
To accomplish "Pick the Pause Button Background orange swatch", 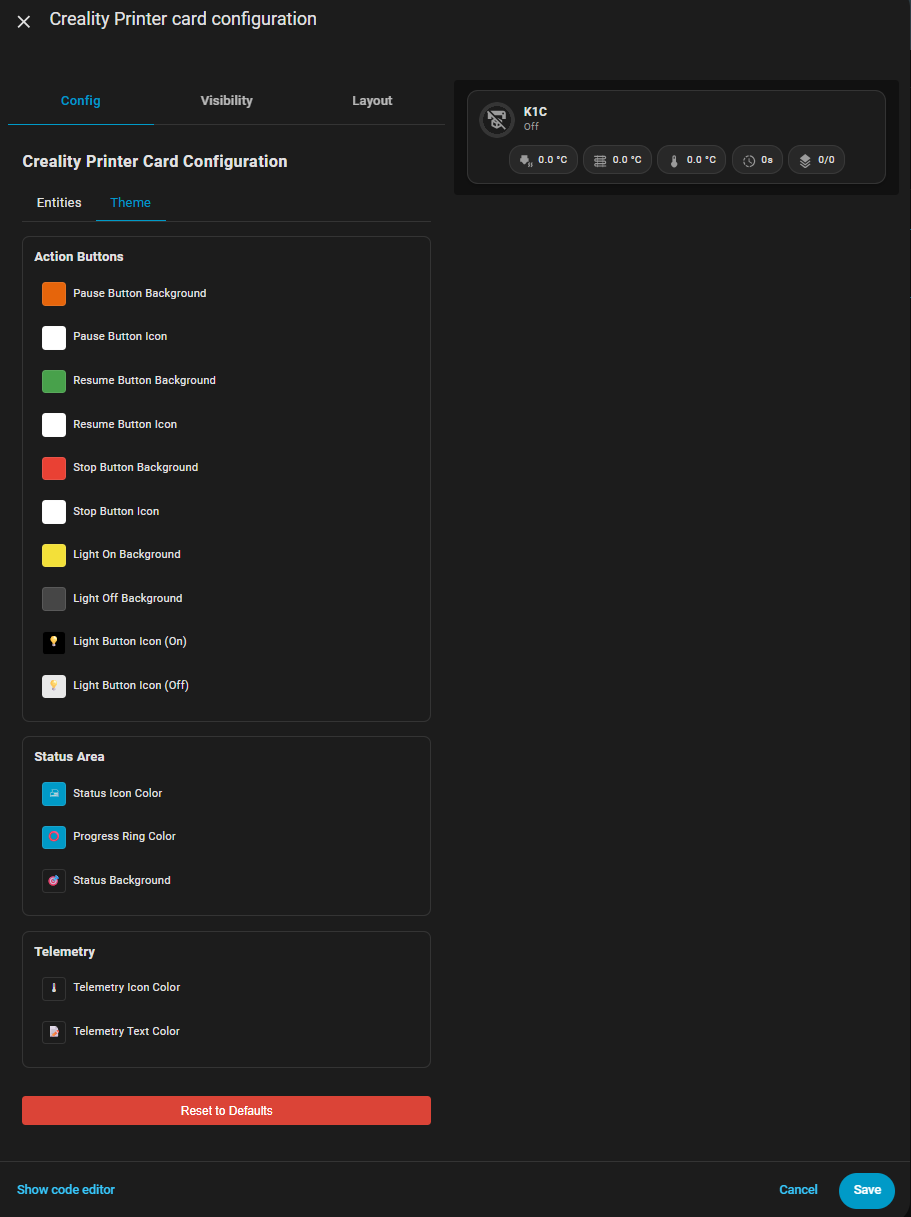I will [54, 294].
